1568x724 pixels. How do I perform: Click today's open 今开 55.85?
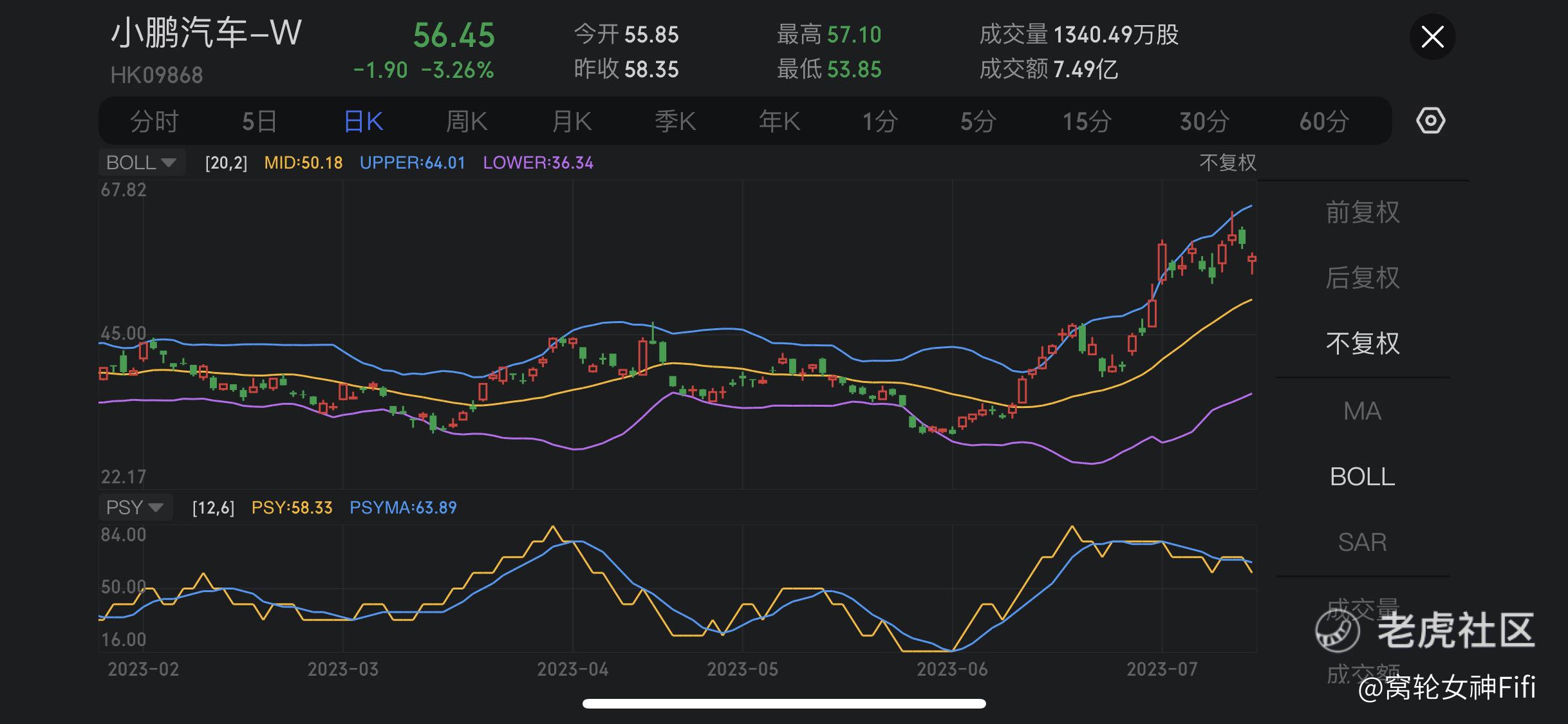pos(626,35)
